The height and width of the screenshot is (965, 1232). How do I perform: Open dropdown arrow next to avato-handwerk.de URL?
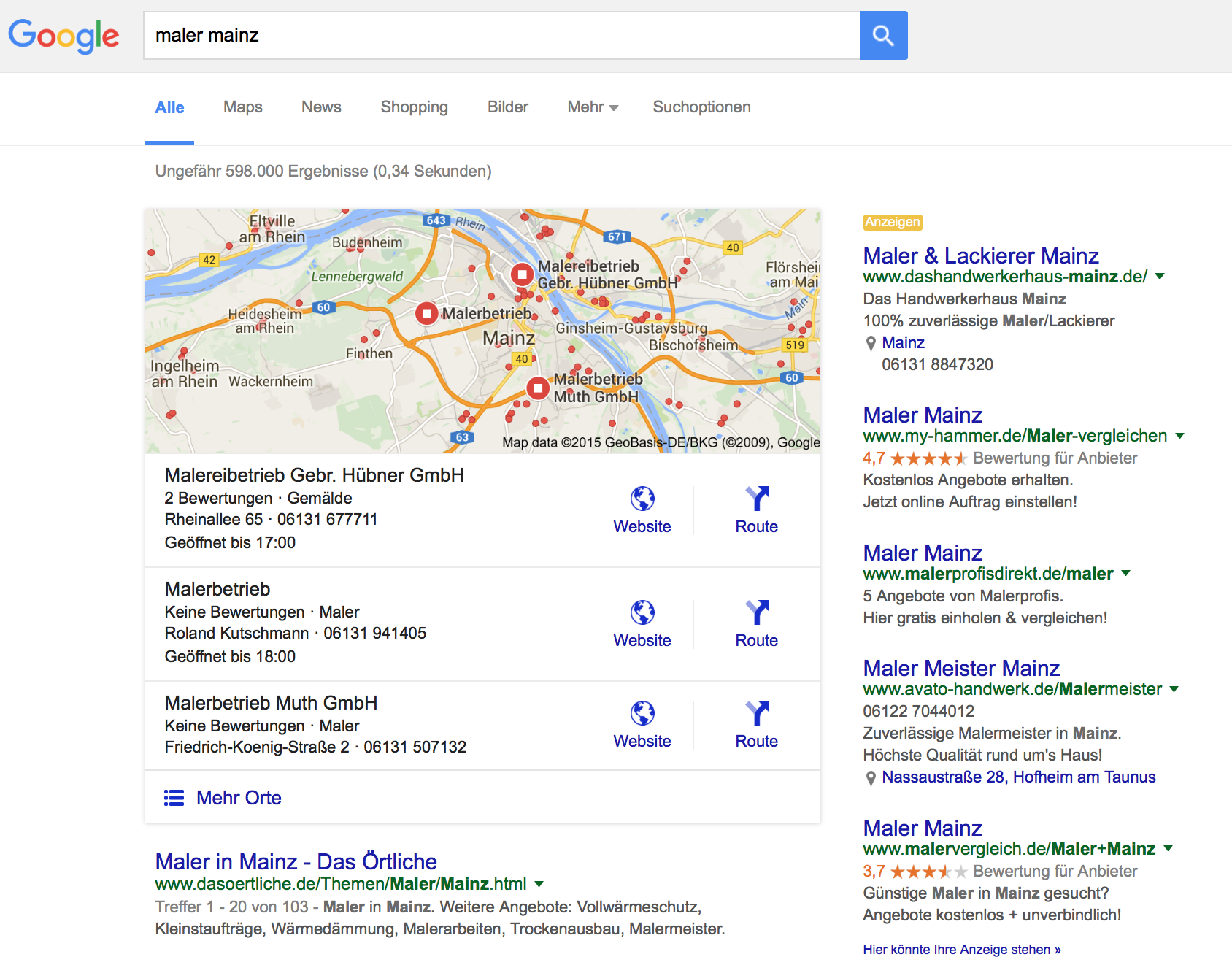[x=1174, y=689]
